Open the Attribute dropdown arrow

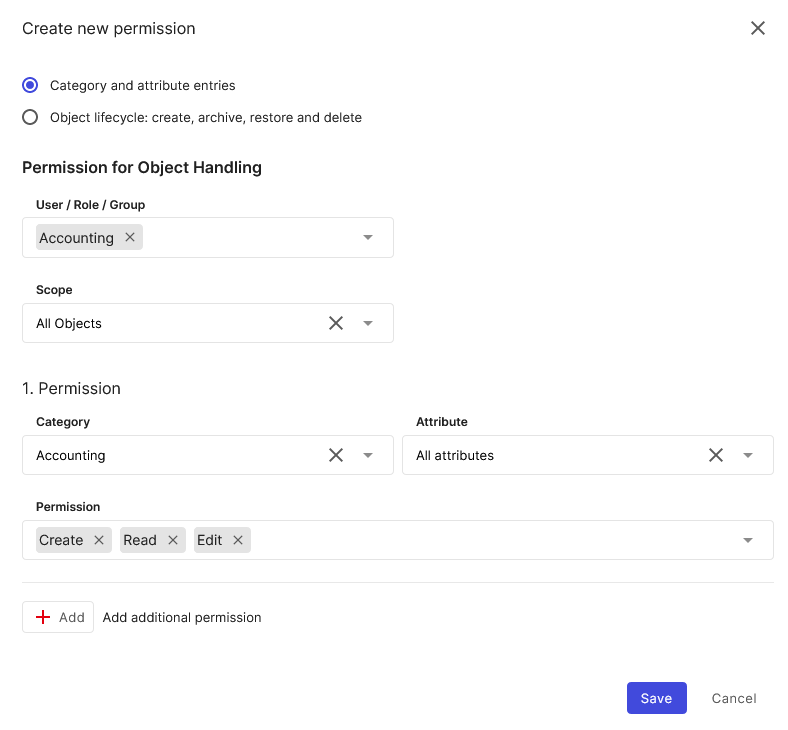[748, 455]
